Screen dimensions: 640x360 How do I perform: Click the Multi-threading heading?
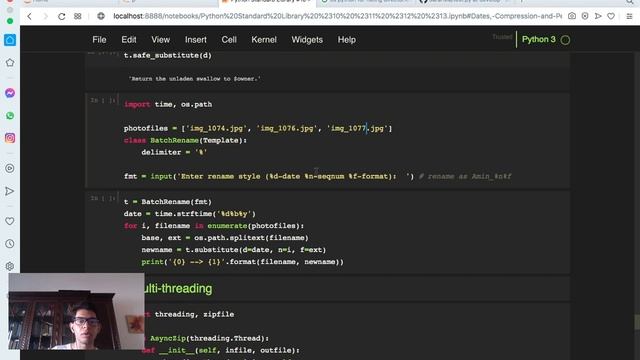(178, 289)
